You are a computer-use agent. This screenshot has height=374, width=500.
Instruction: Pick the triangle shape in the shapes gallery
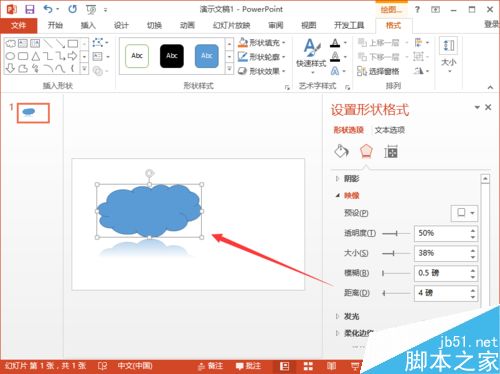point(36,56)
